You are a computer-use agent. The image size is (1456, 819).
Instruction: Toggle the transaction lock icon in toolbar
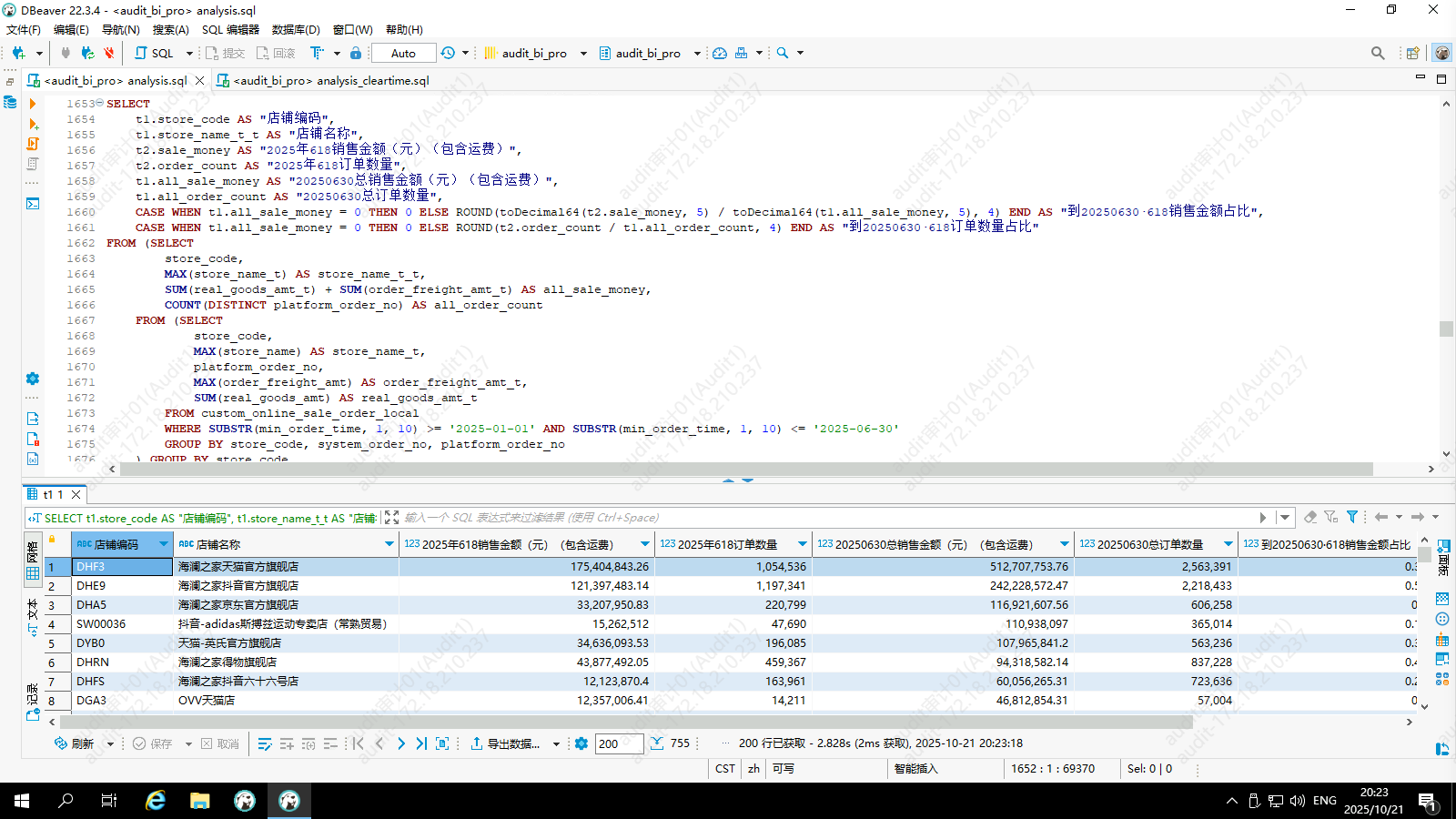click(356, 53)
